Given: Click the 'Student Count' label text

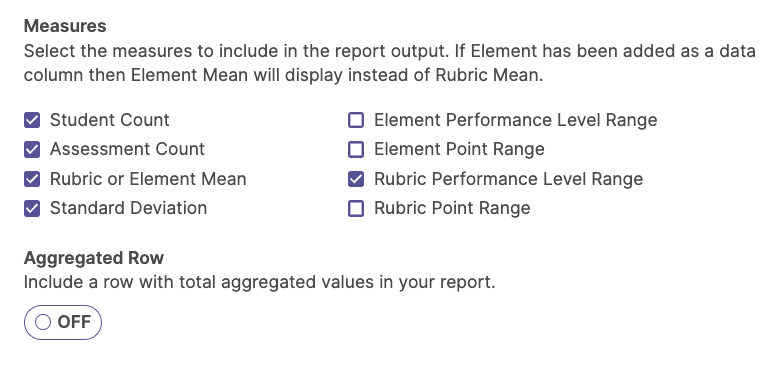Looking at the screenshot, I should 110,120.
